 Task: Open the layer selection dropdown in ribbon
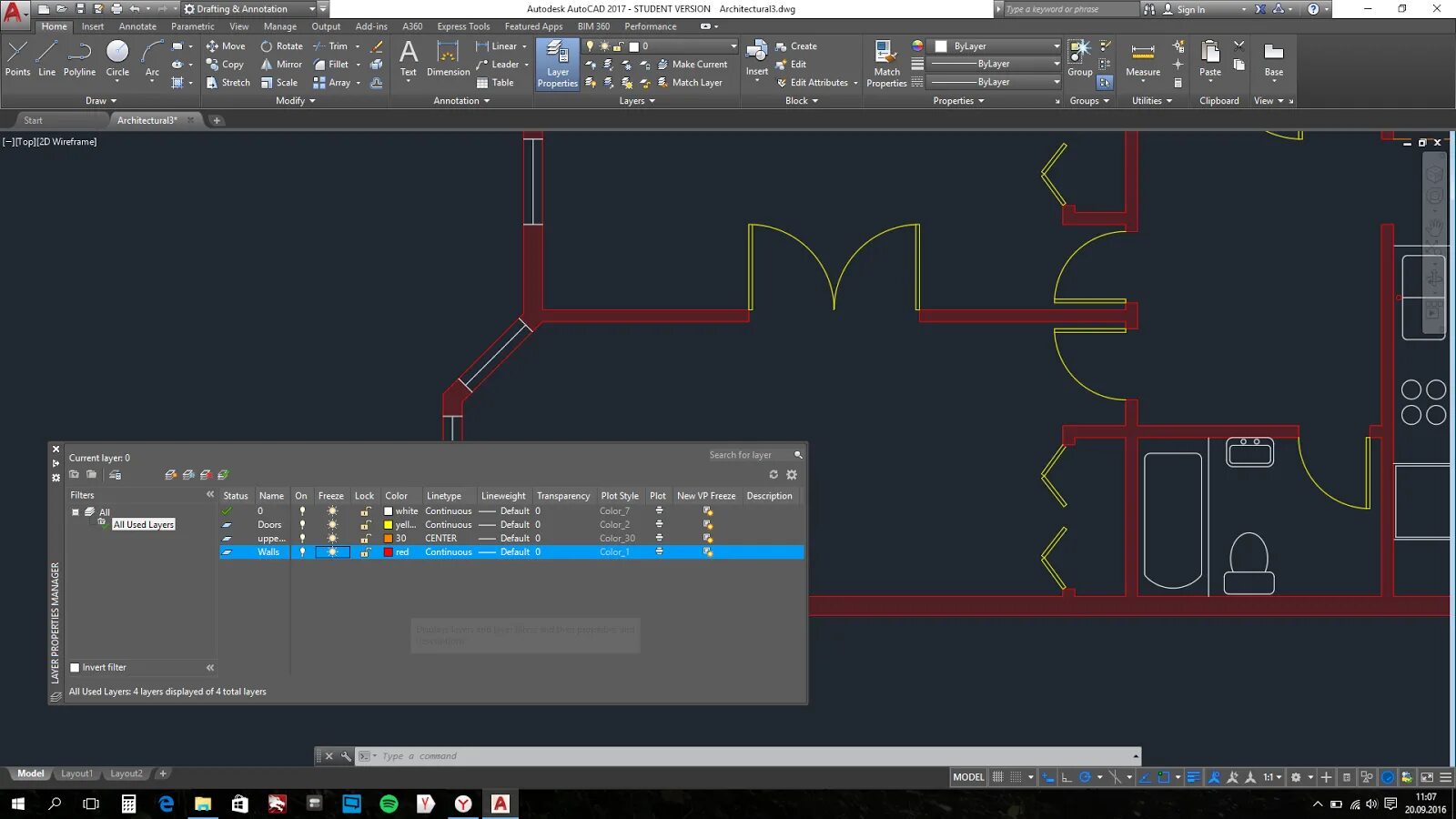point(733,46)
